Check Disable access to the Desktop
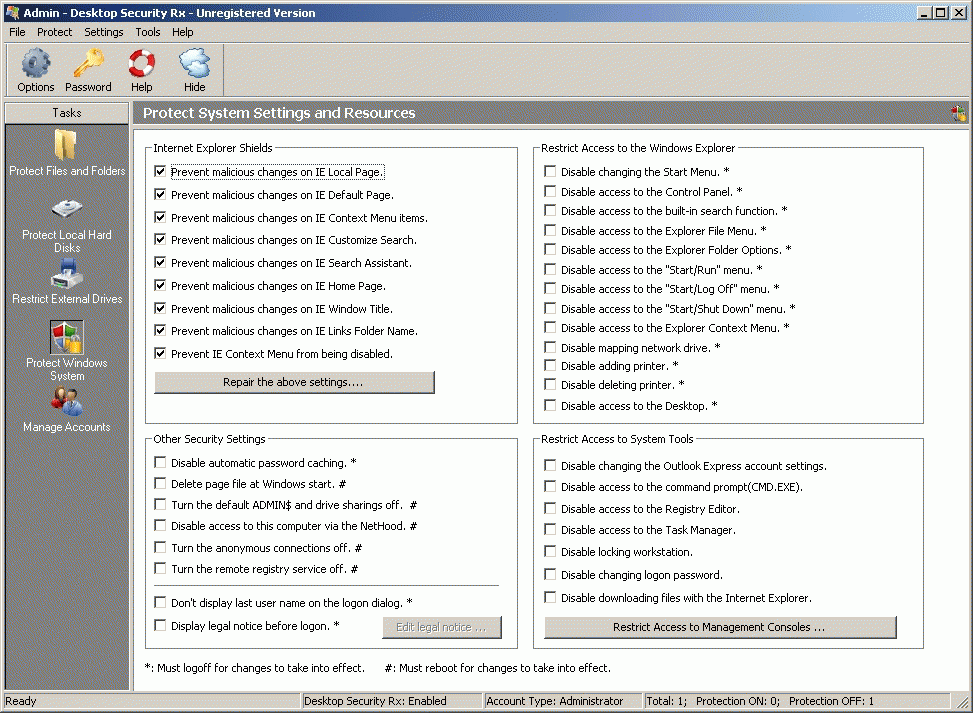The image size is (973, 713). [550, 405]
